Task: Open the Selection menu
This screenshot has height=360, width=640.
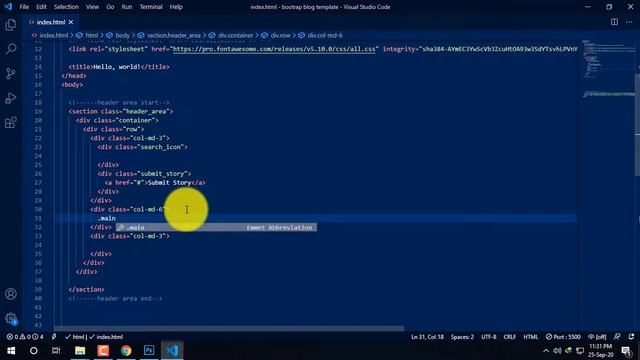Action: [66, 7]
